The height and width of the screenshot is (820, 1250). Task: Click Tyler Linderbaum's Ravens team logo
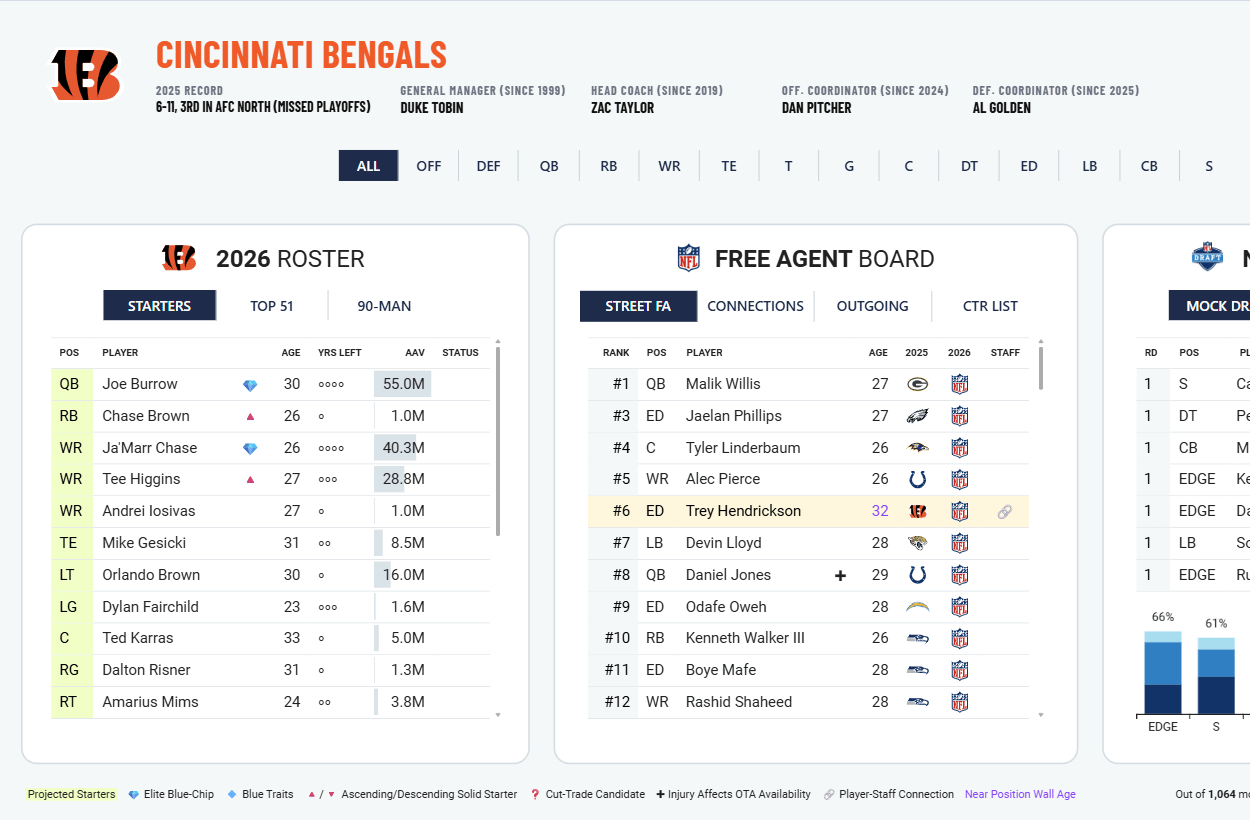[917, 448]
